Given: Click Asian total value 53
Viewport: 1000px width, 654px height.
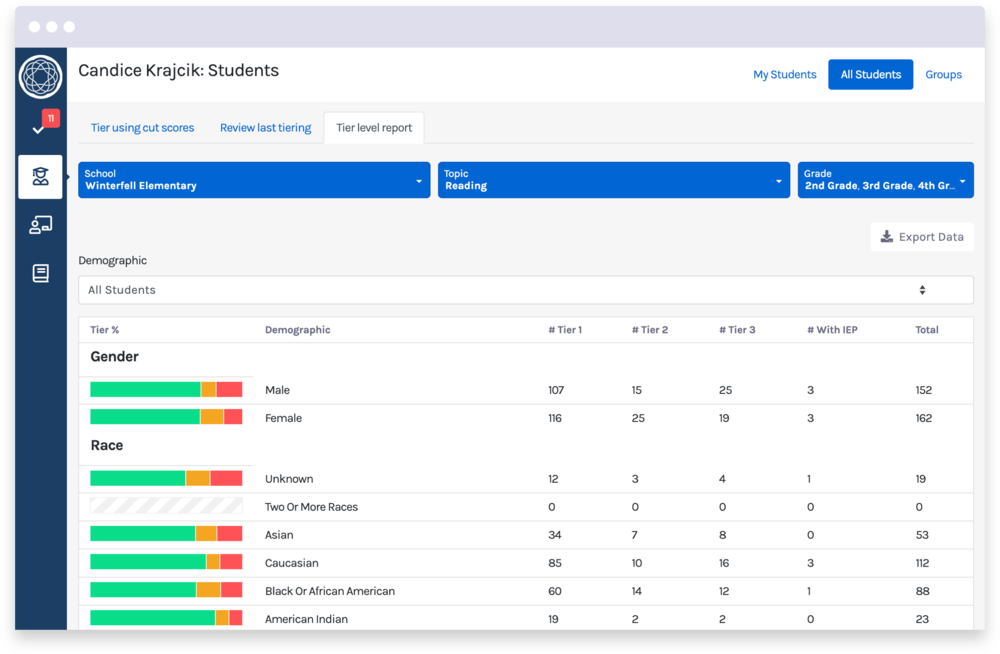Looking at the screenshot, I should [922, 535].
